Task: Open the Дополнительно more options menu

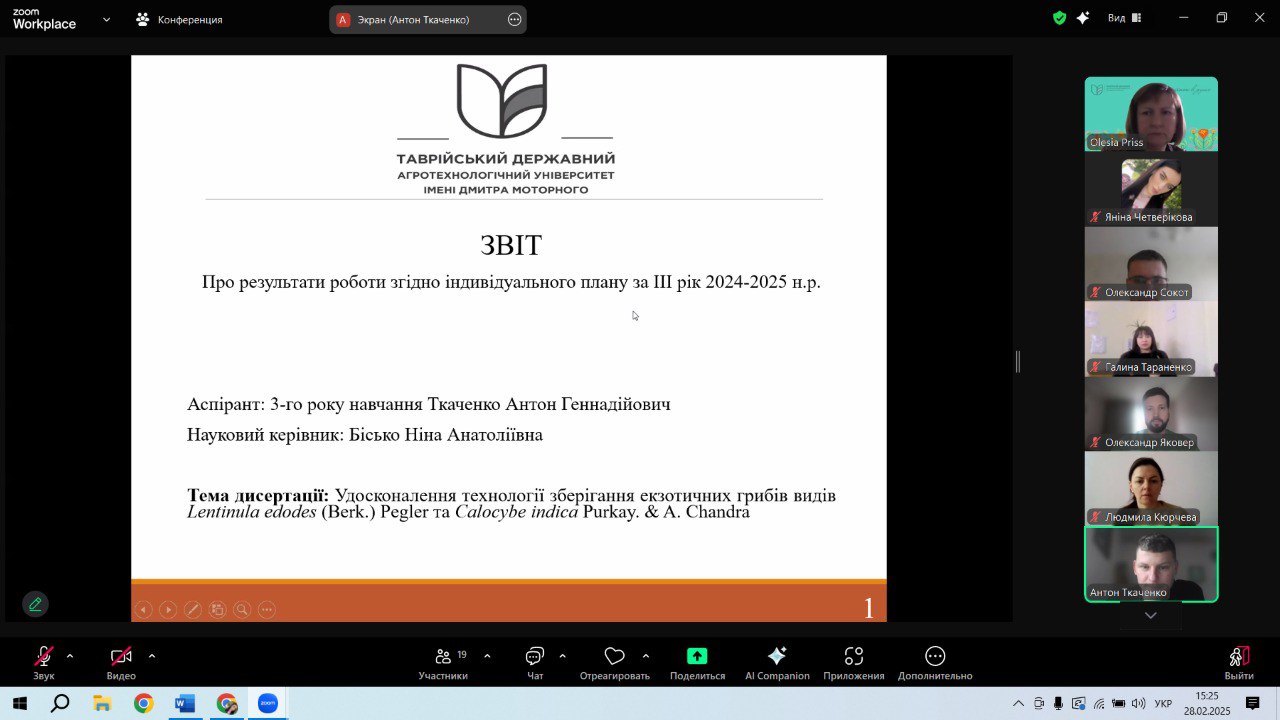Action: (x=935, y=662)
